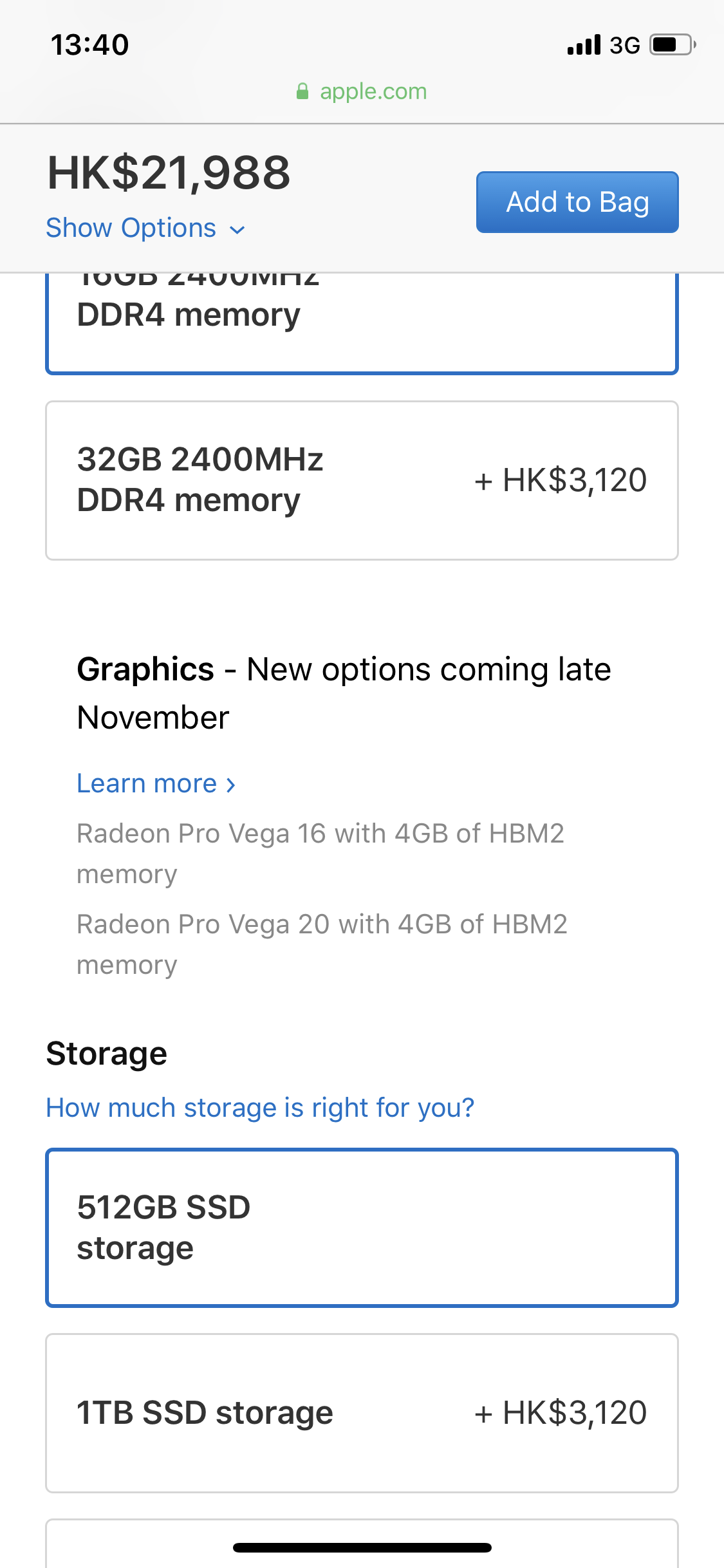Image resolution: width=724 pixels, height=1568 pixels.
Task: Tap the cellular signal bars icon
Action: coord(584,45)
